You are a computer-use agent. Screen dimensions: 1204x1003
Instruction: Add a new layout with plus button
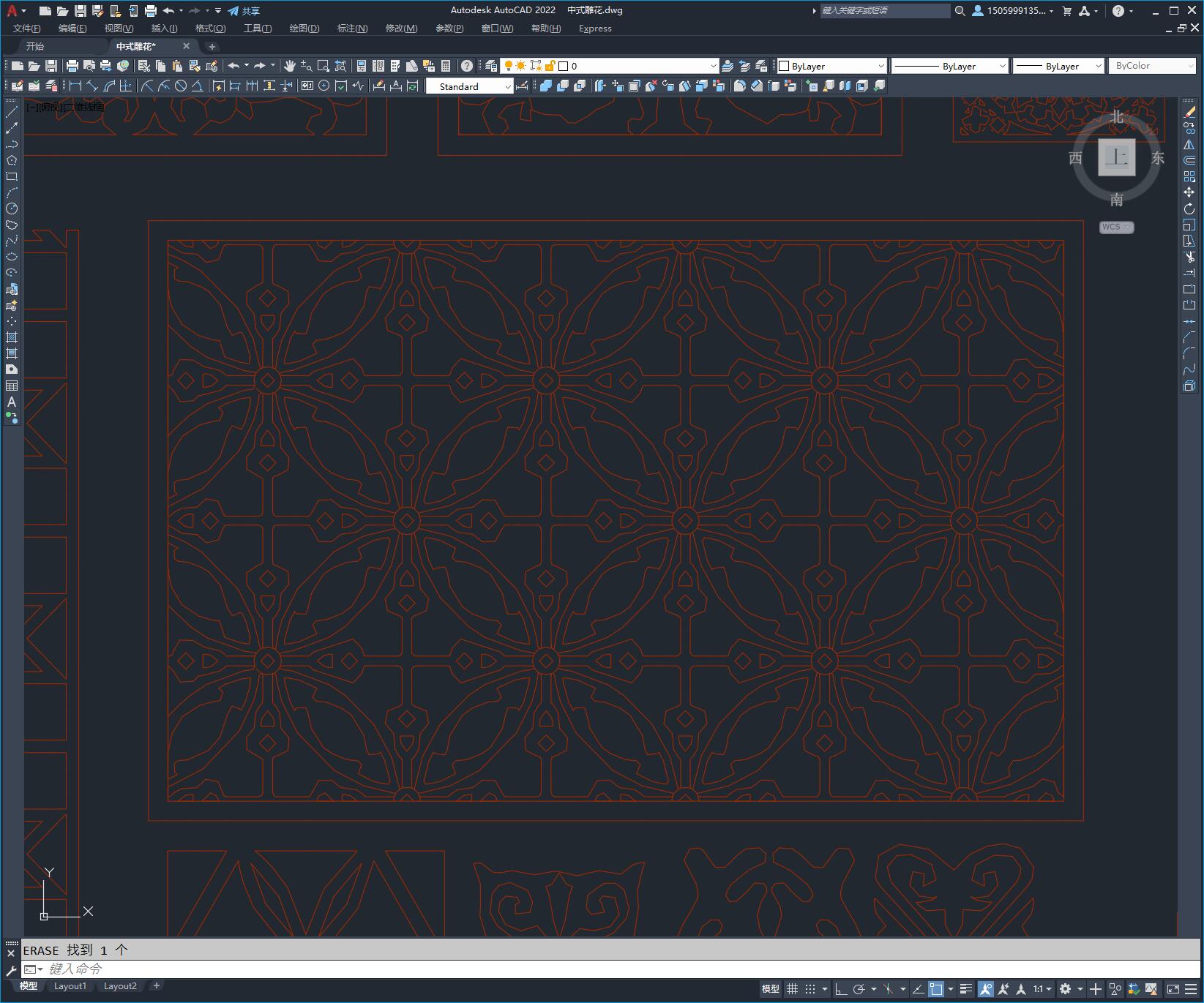click(x=156, y=986)
